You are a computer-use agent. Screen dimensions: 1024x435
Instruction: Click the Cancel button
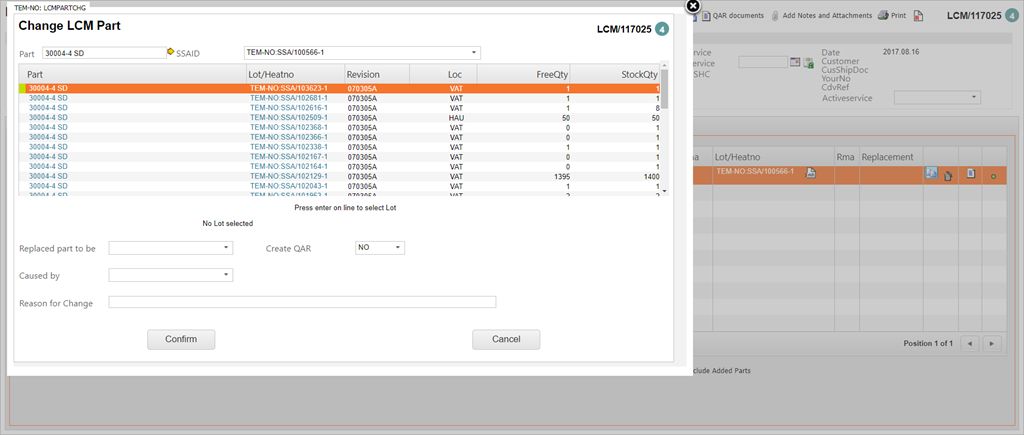click(x=506, y=339)
